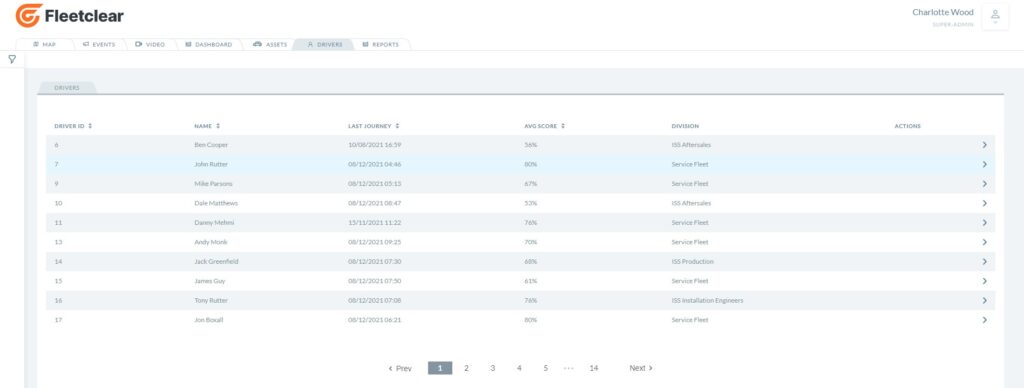Open the user profile avatar menu

pos(995,16)
